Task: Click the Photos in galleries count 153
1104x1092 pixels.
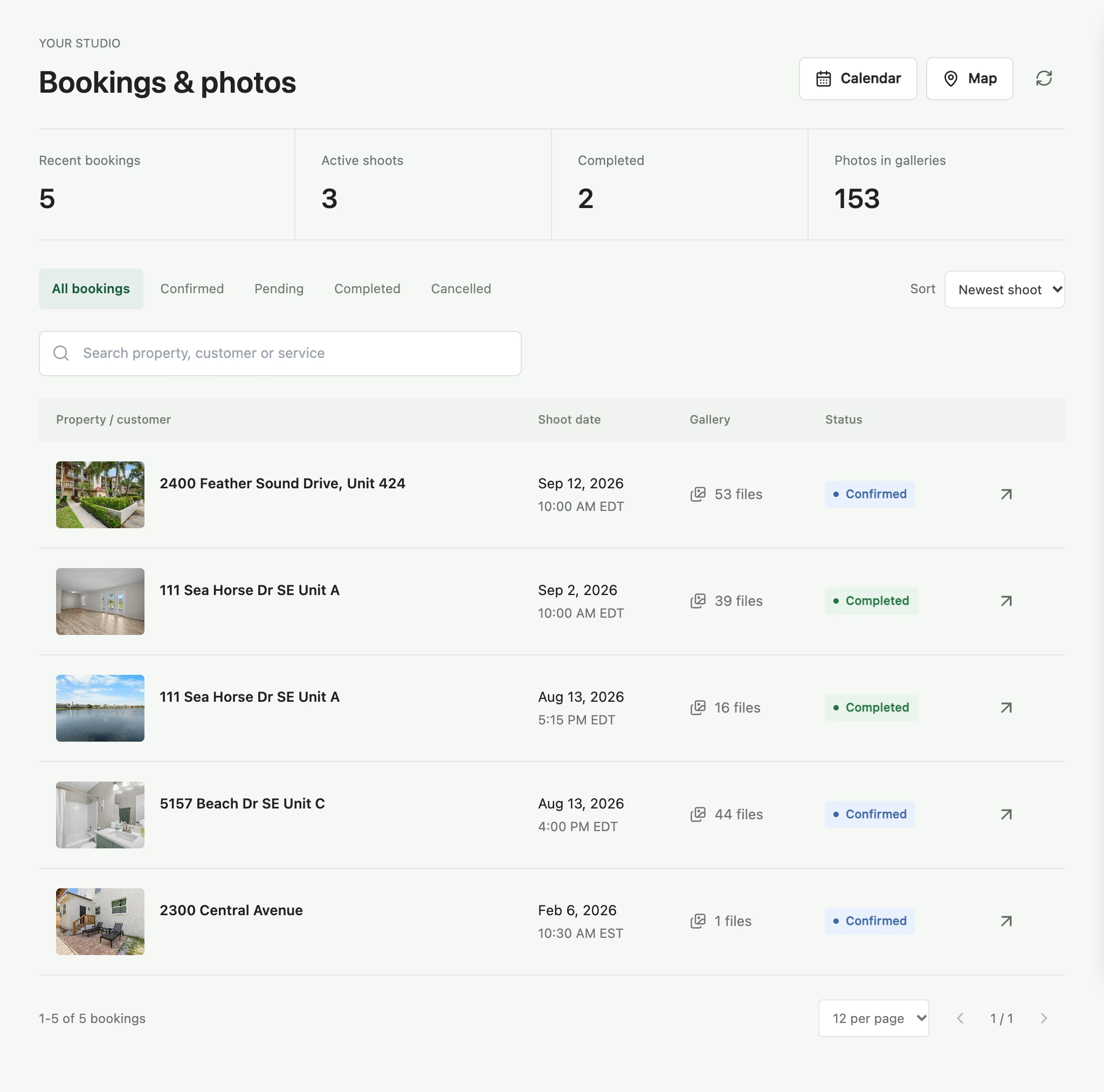Action: point(857,199)
